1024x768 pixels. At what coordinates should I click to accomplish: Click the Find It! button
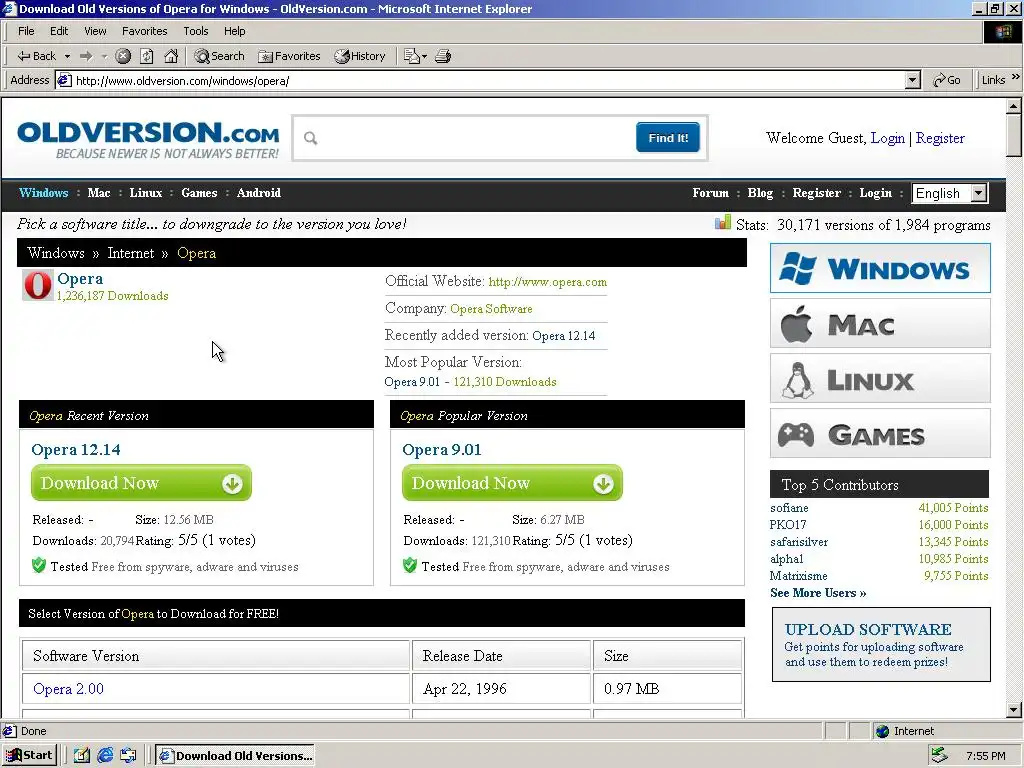coord(667,137)
